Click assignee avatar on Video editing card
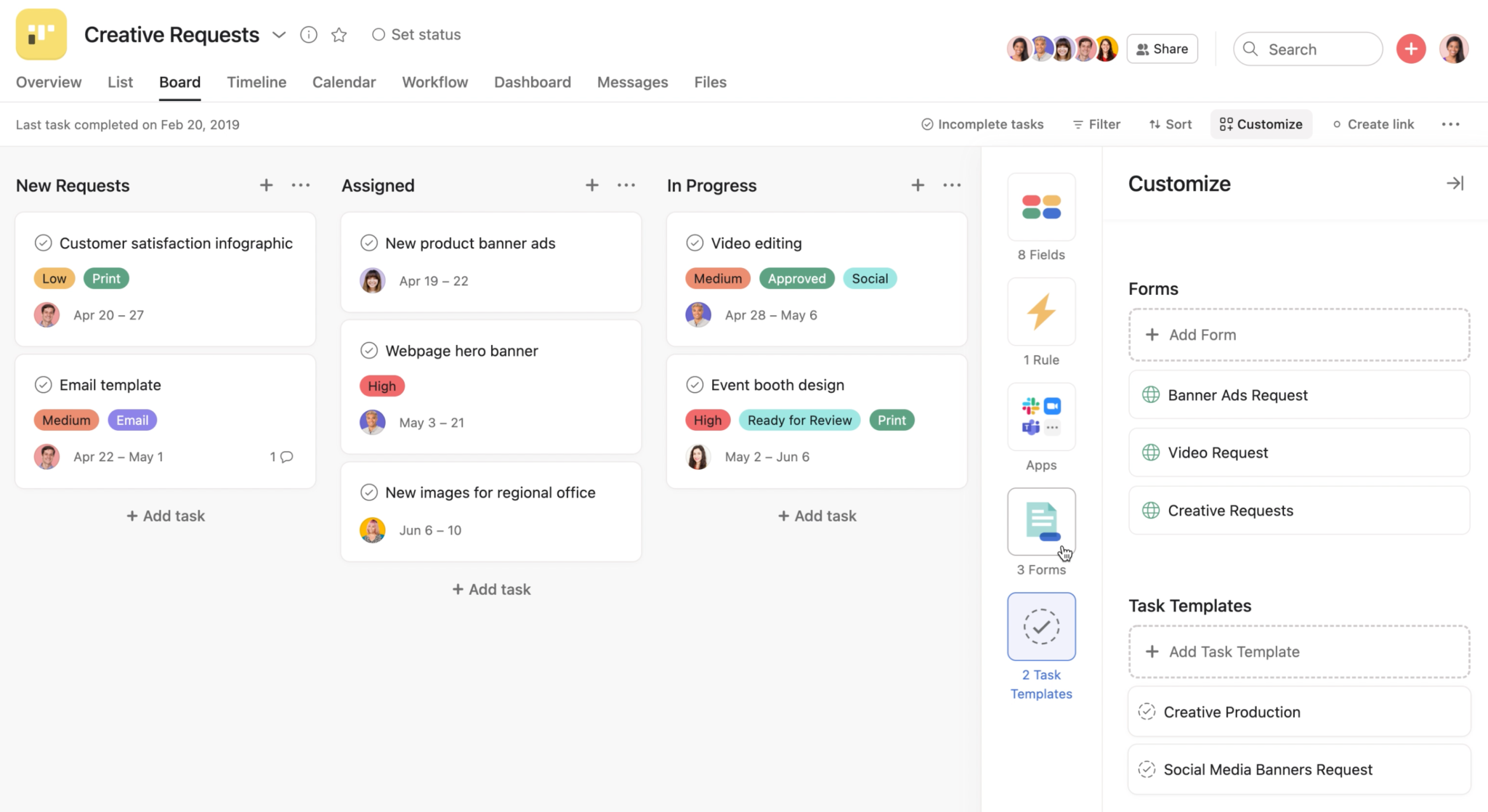The height and width of the screenshot is (812, 1488). pyautogui.click(x=697, y=314)
